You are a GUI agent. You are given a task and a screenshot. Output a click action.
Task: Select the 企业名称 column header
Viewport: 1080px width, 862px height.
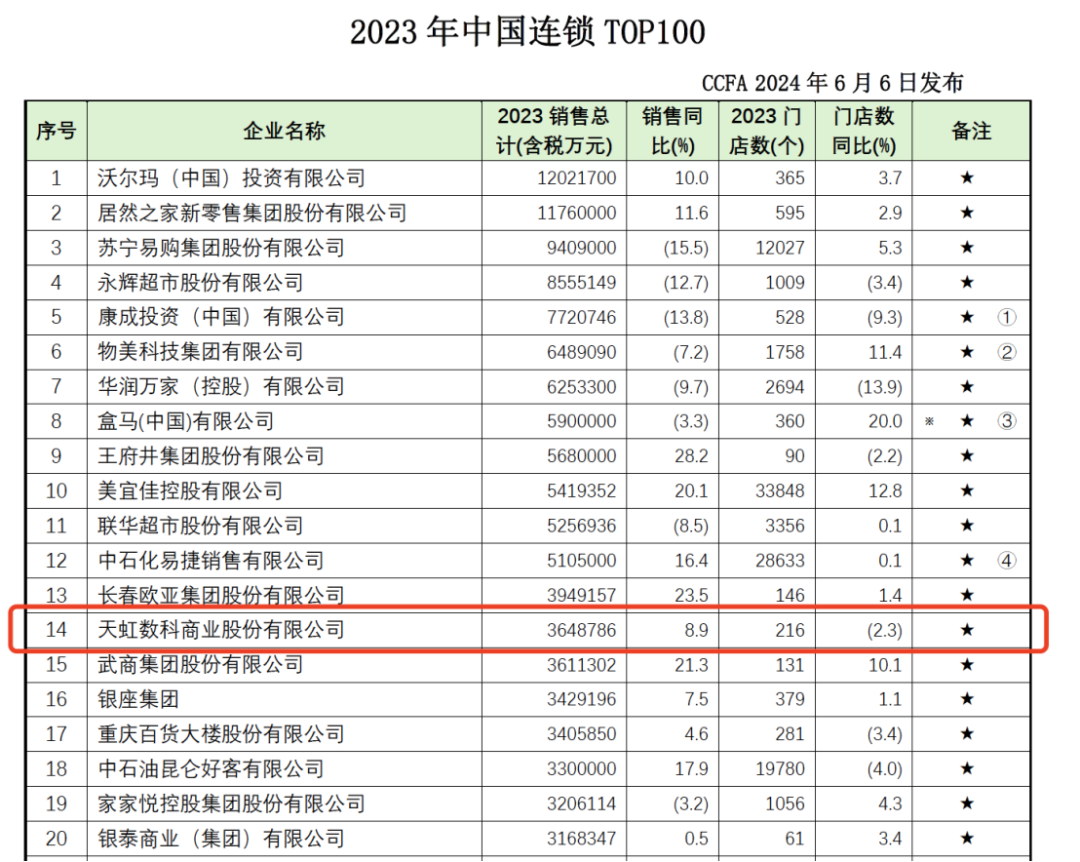284,131
